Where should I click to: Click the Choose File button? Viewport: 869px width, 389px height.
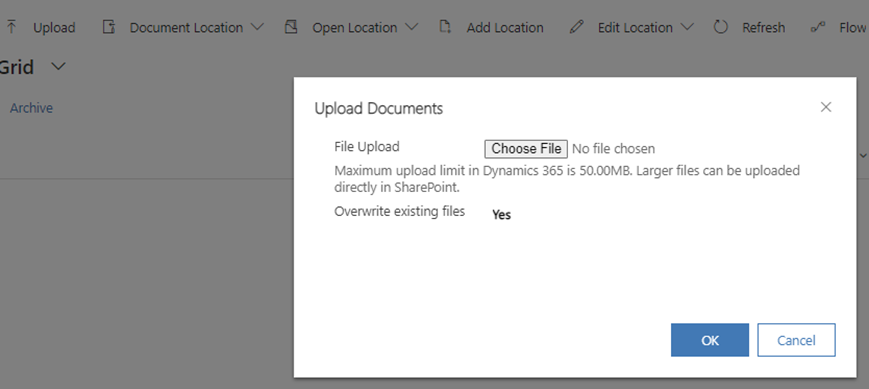pyautogui.click(x=526, y=149)
